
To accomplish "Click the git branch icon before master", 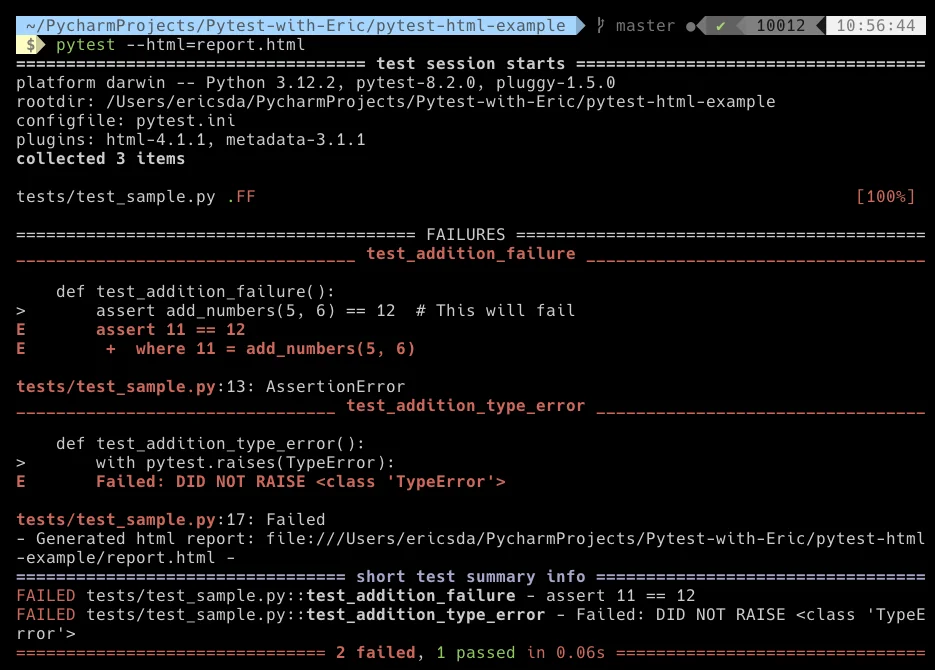I will [600, 25].
